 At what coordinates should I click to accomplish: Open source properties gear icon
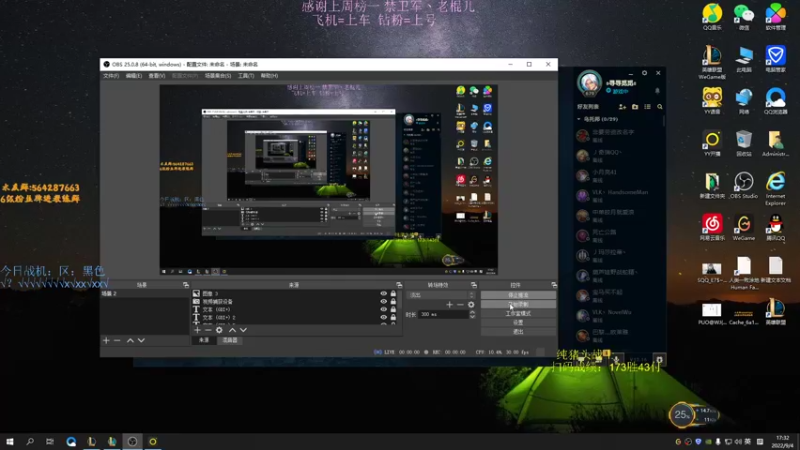pyautogui.click(x=219, y=330)
